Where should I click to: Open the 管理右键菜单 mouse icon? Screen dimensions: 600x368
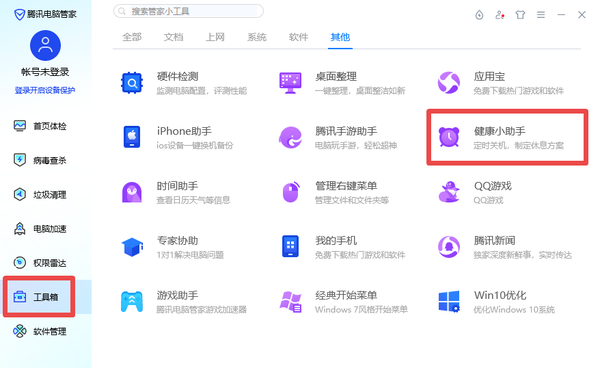pos(291,192)
